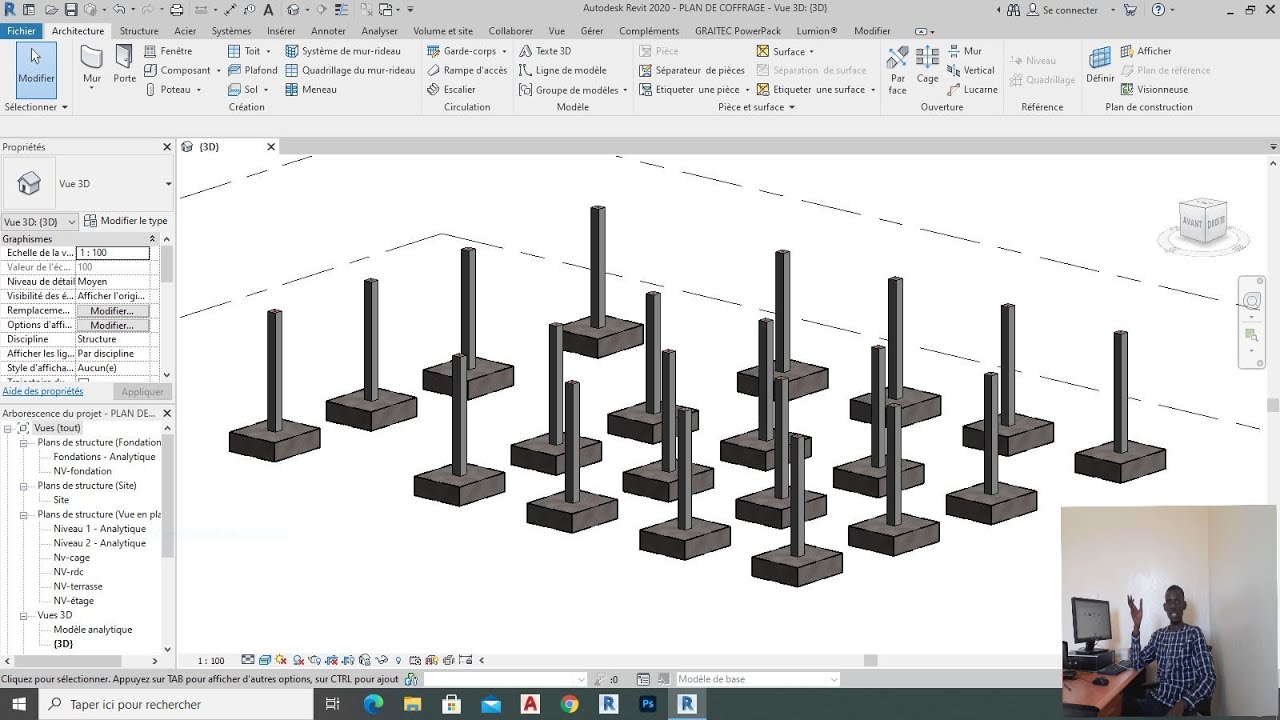Collapse Plans de structure (Site) node

pos(25,486)
